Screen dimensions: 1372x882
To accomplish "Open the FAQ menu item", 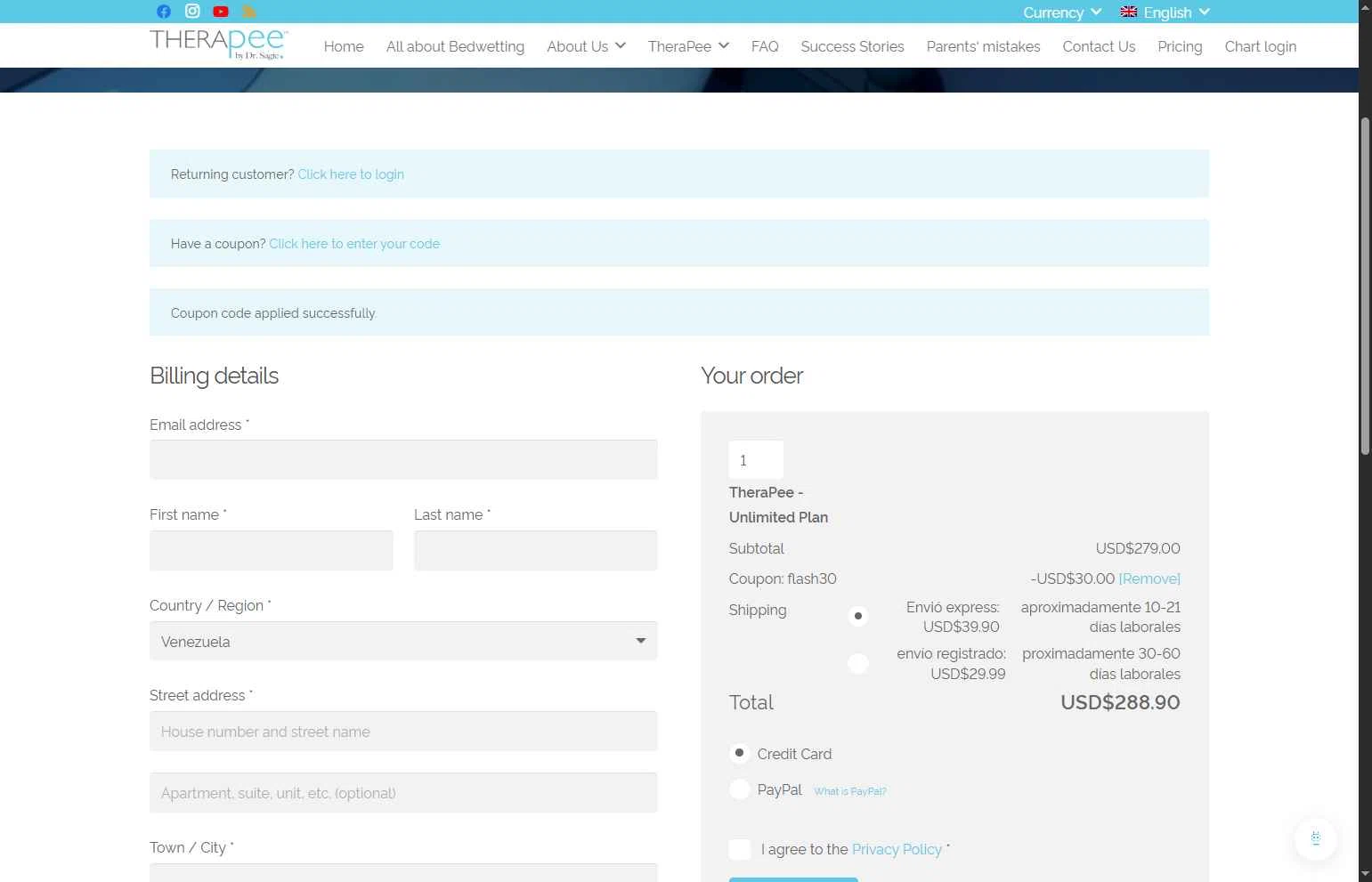I will [765, 46].
